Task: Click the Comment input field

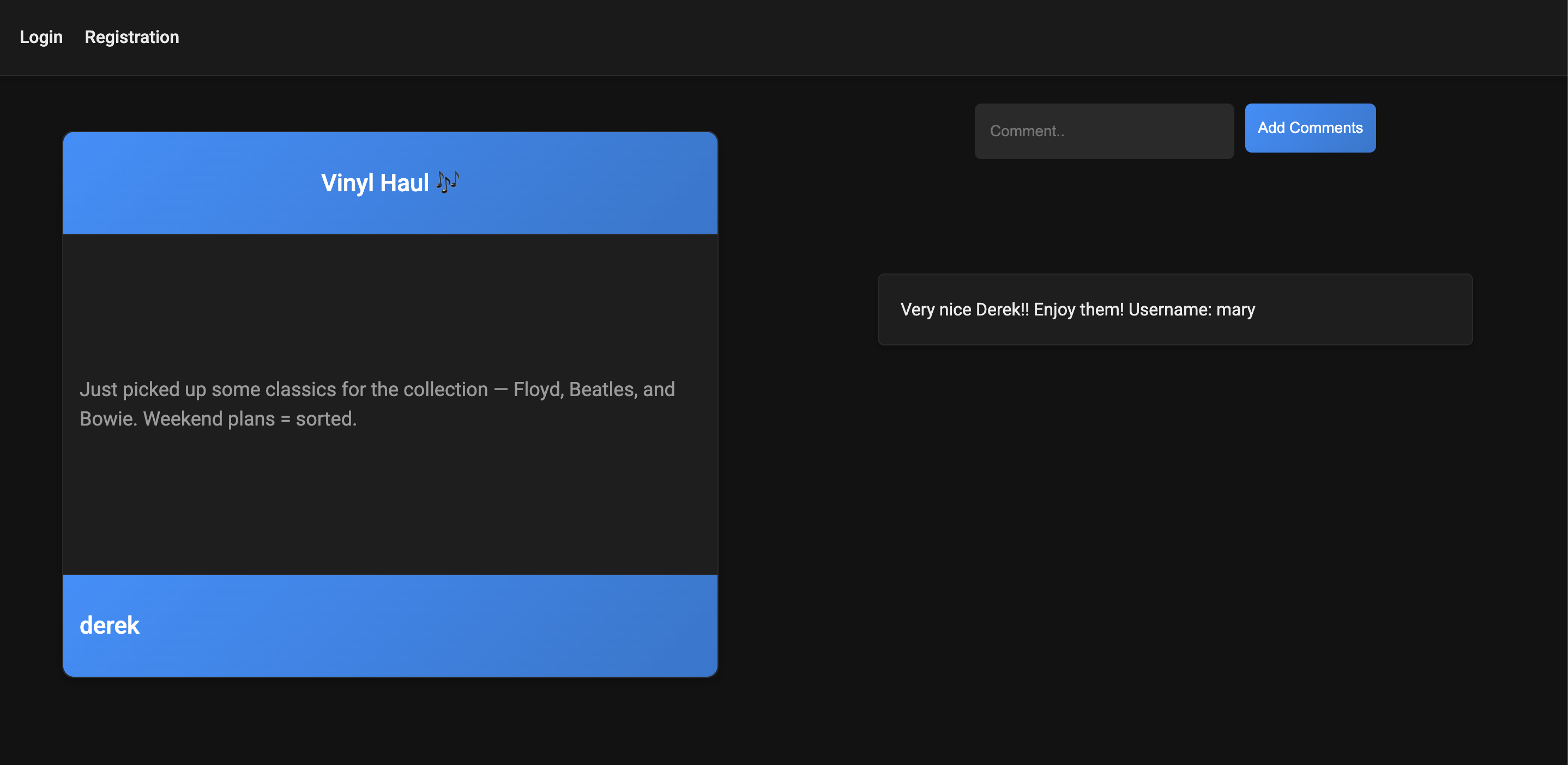Action: coord(1103,131)
